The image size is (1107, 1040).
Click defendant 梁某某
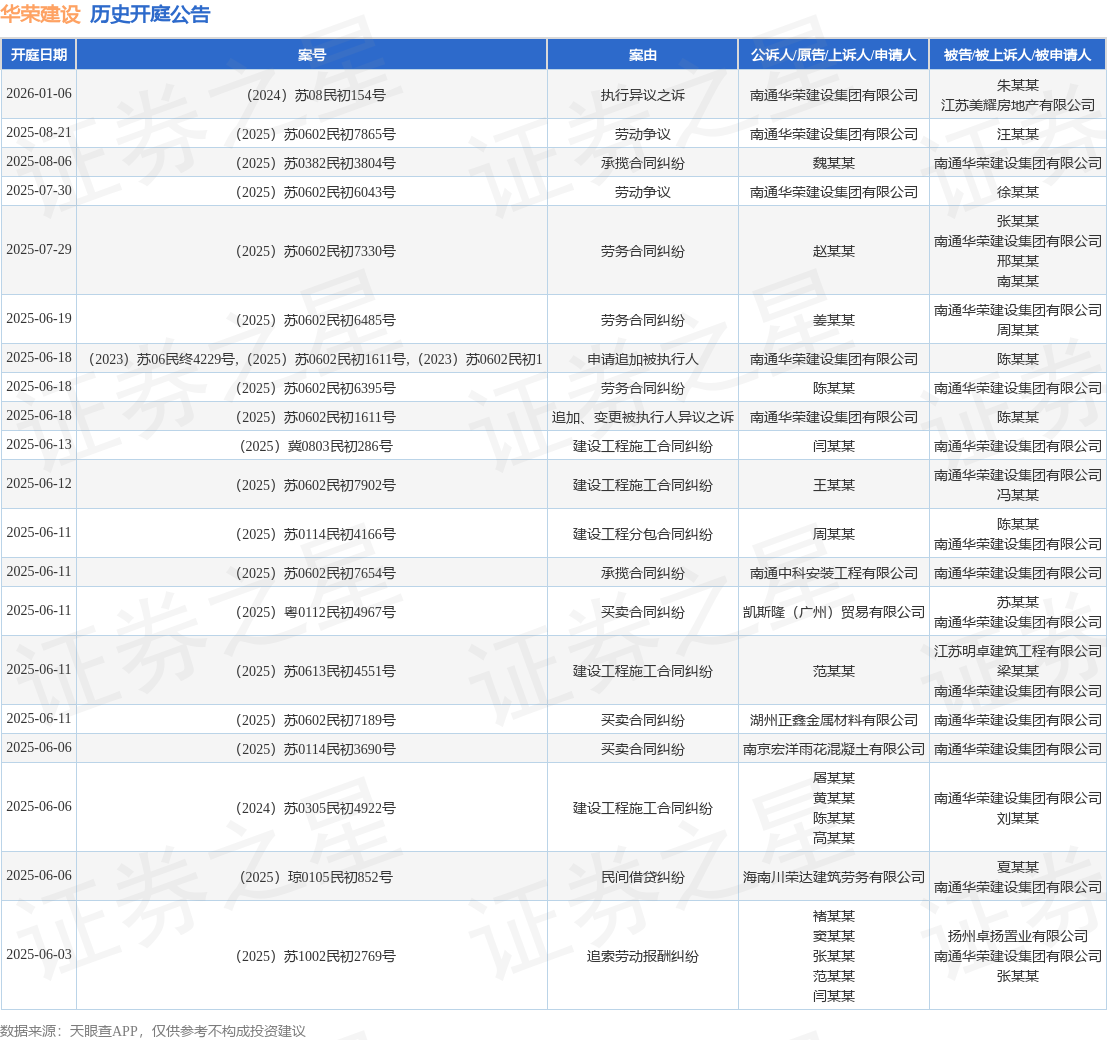[x=1017, y=671]
